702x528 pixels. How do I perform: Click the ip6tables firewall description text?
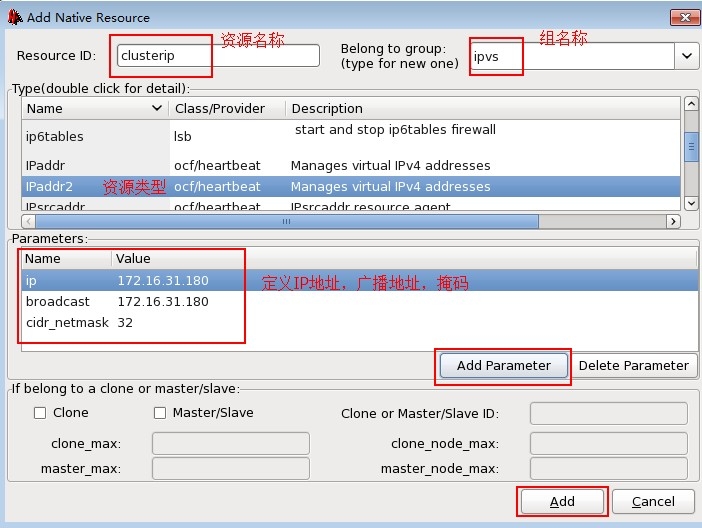point(395,129)
